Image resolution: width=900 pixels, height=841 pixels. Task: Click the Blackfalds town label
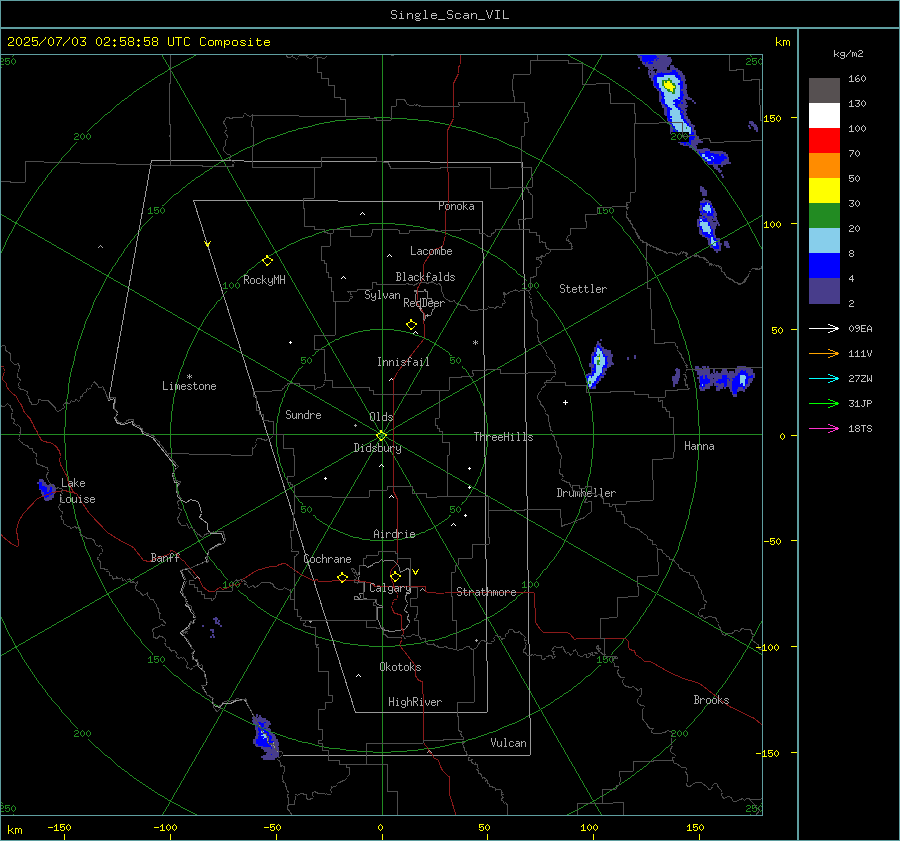click(425, 277)
